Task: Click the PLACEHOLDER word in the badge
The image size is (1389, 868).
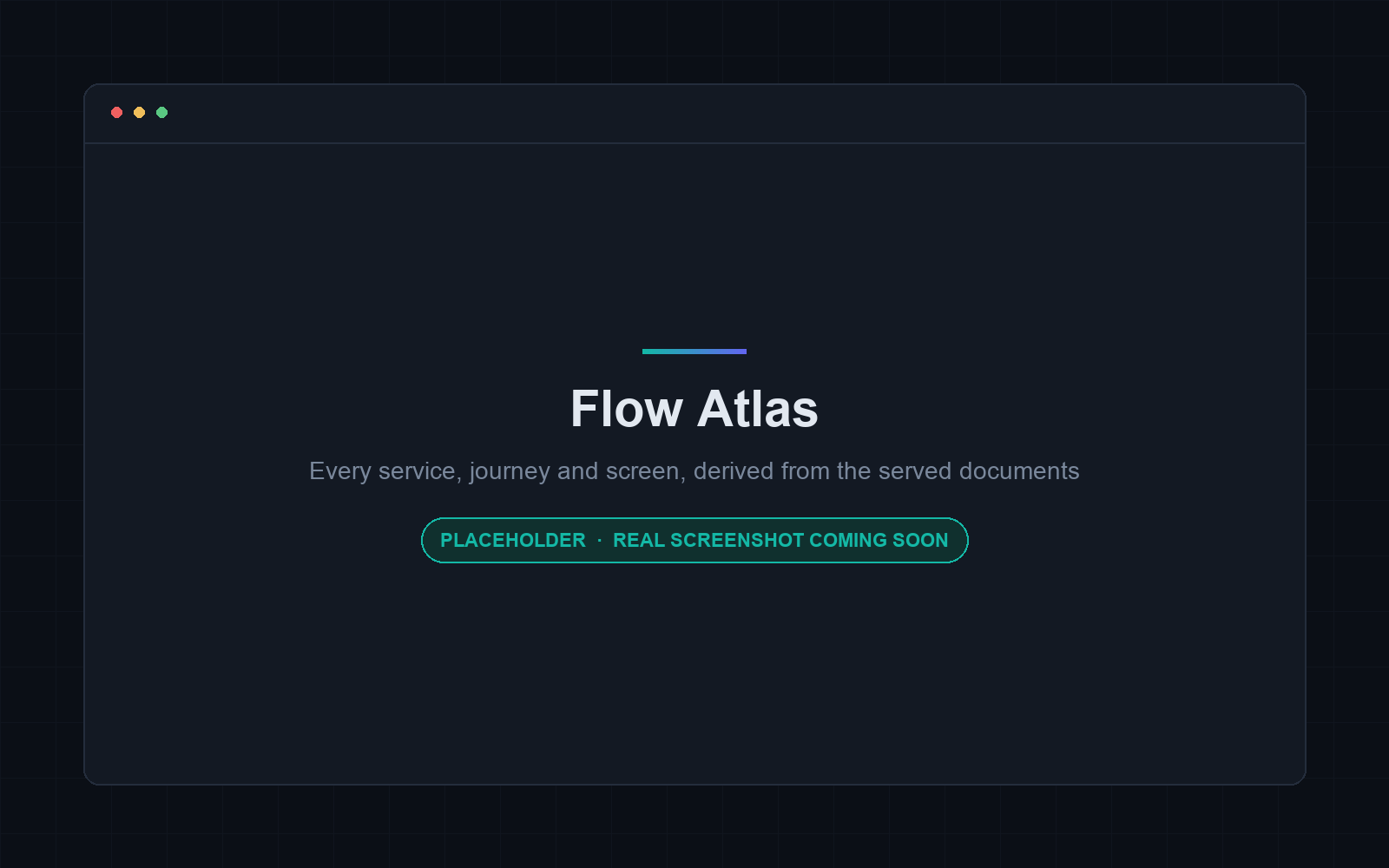Action: click(x=513, y=540)
